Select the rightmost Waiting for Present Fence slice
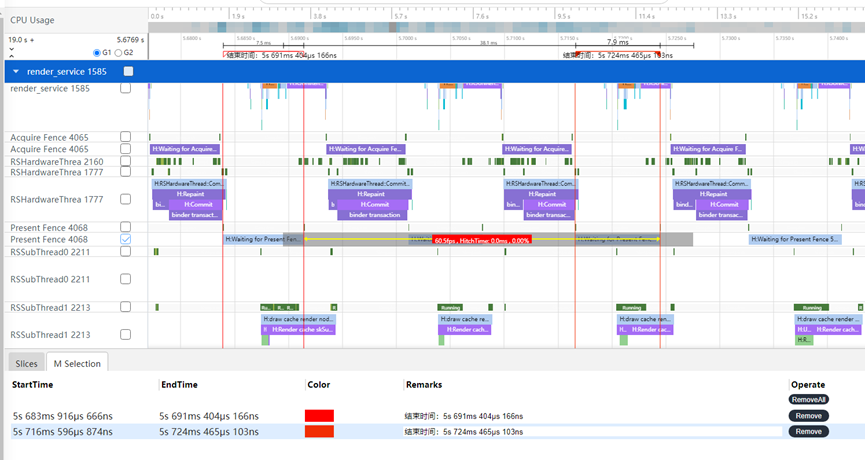 [x=795, y=239]
